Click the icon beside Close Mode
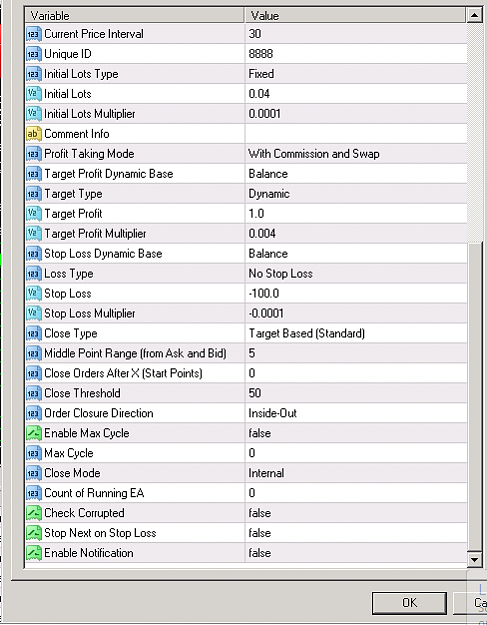Viewport: 487px width, 625px height. 34,473
